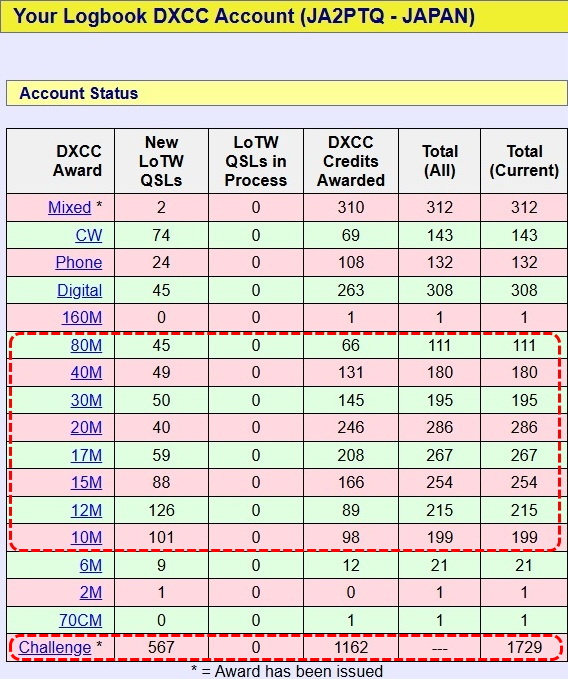Image resolution: width=568 pixels, height=679 pixels.
Task: Select the 24 New QSLs cell in Phone row
Action: 161,262
